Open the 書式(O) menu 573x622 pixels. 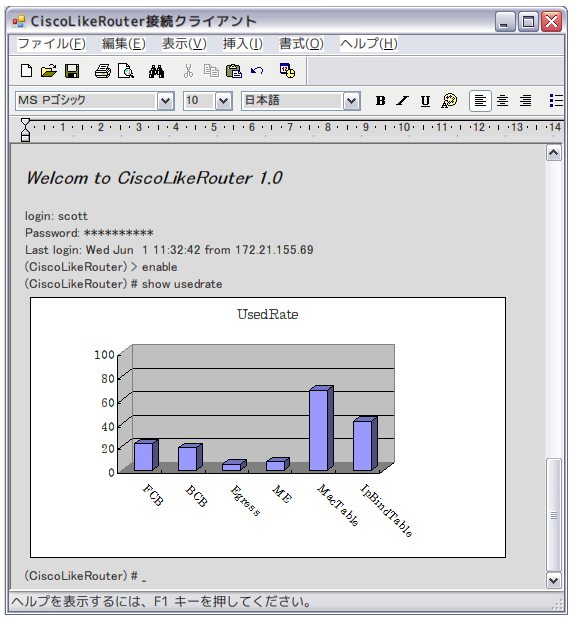[301, 44]
